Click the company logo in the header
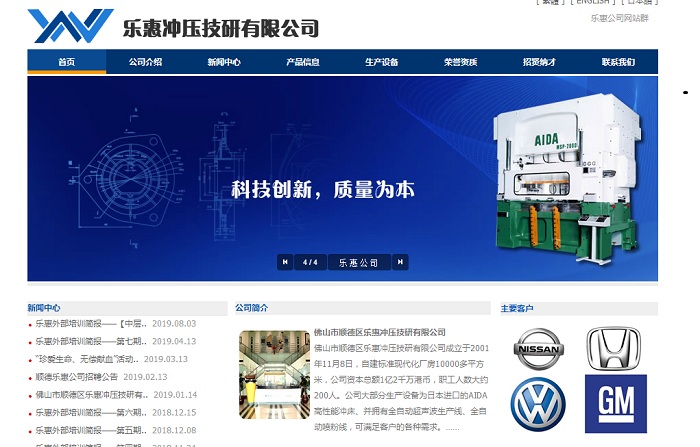 [x=70, y=26]
